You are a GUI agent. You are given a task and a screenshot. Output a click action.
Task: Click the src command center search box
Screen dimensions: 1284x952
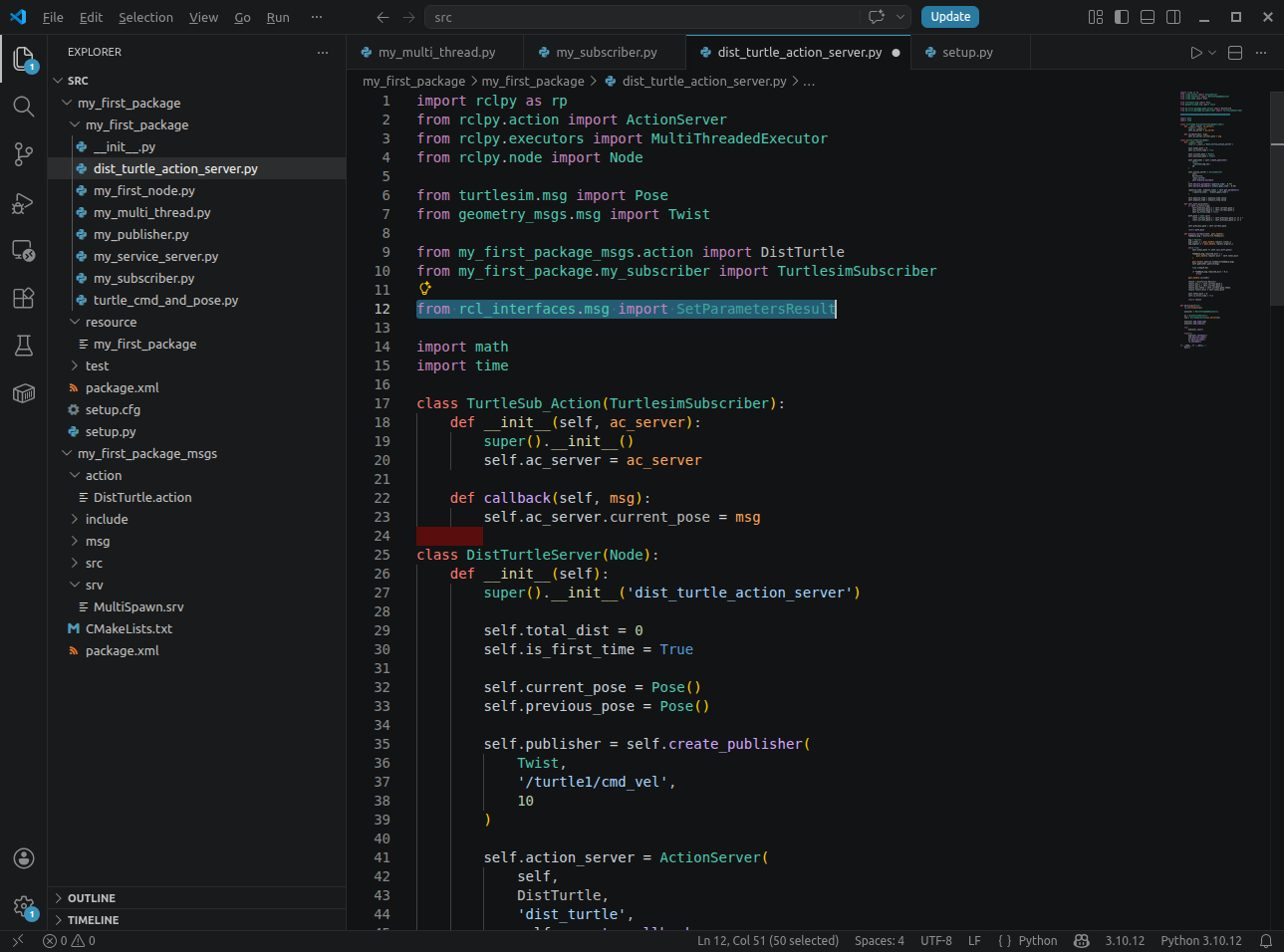click(x=643, y=17)
